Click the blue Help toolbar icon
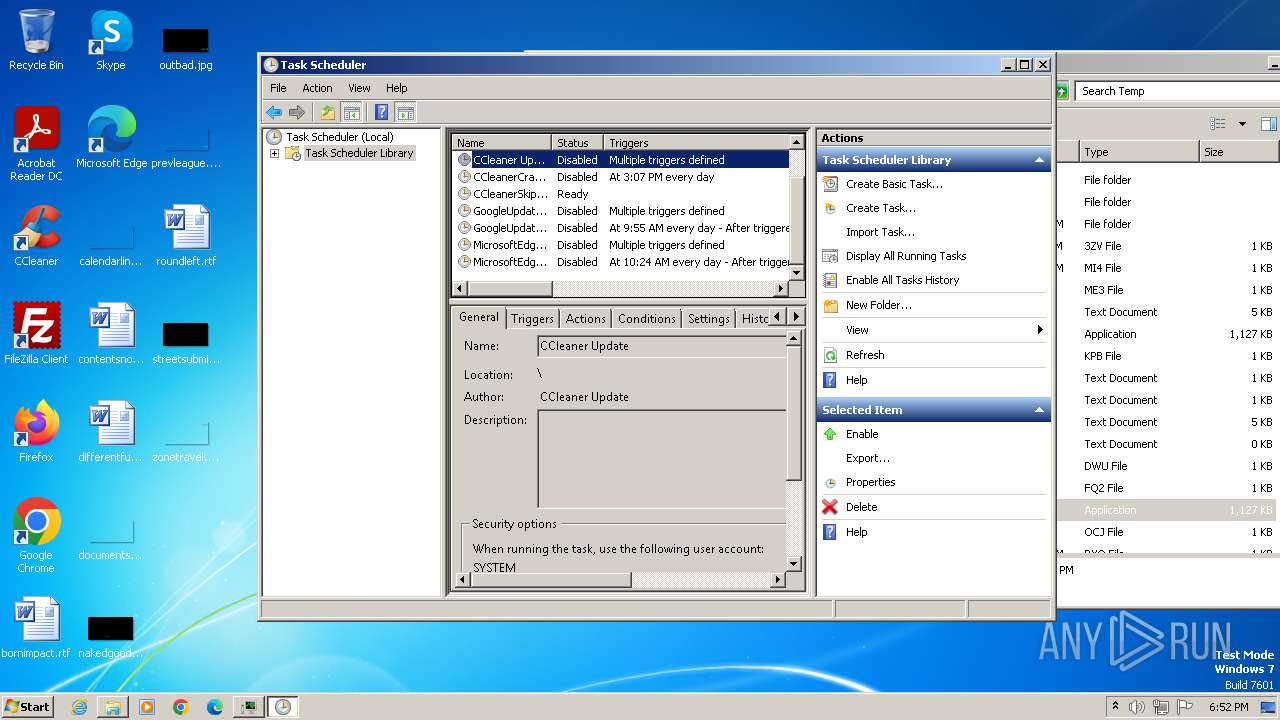 (381, 112)
